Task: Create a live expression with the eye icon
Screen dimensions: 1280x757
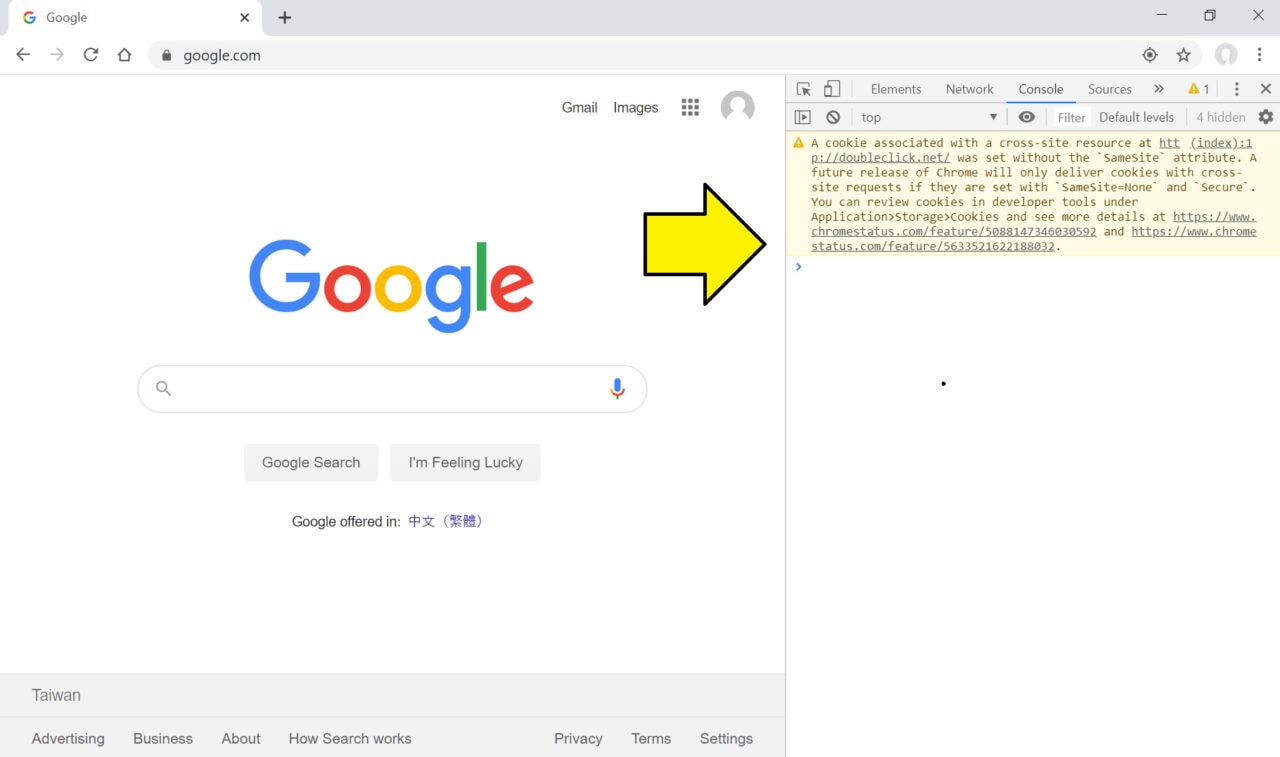Action: pyautogui.click(x=1027, y=117)
